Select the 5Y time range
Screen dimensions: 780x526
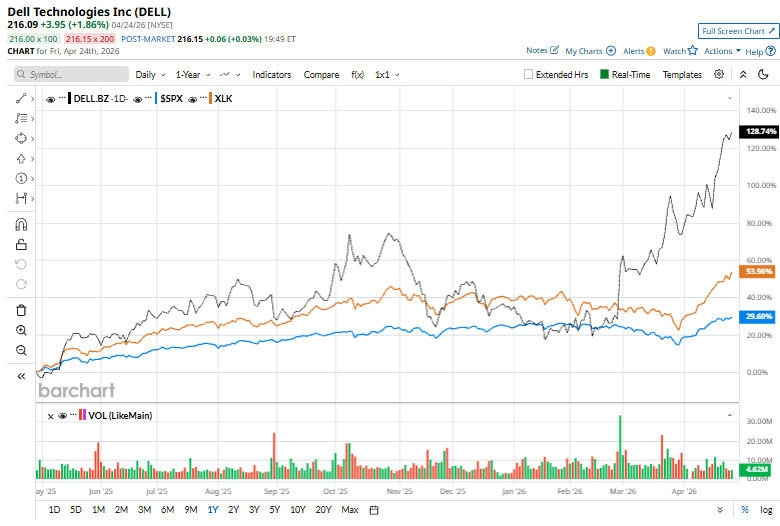275,510
